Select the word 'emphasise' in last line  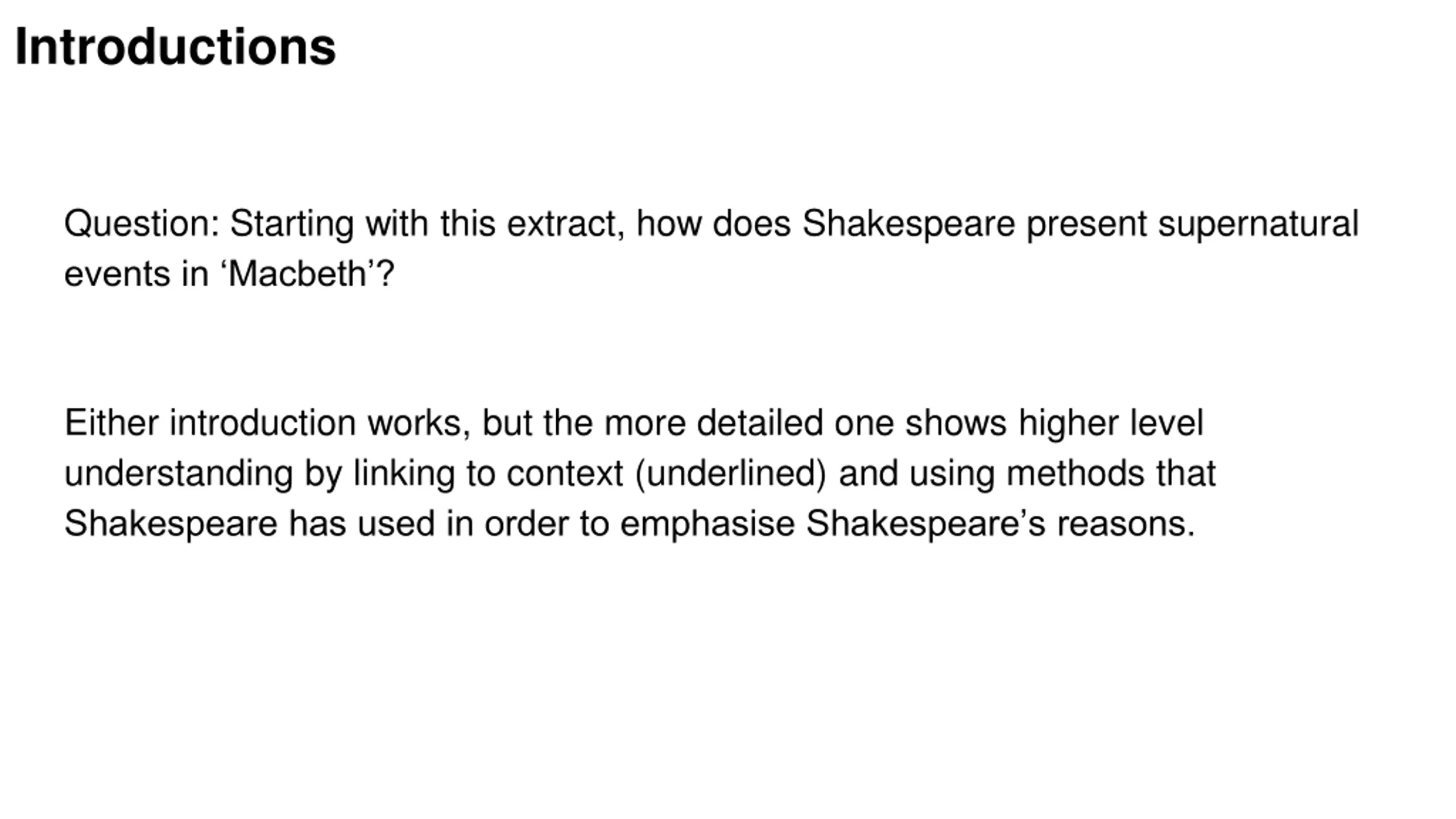point(707,524)
